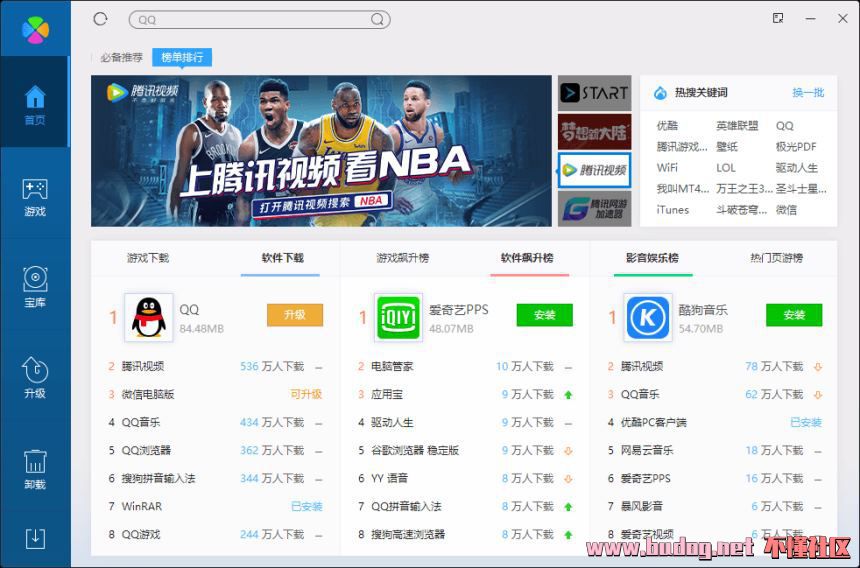The image size is (860, 568).
Task: Open 电脑管家 in the rising list
Action: [x=392, y=366]
